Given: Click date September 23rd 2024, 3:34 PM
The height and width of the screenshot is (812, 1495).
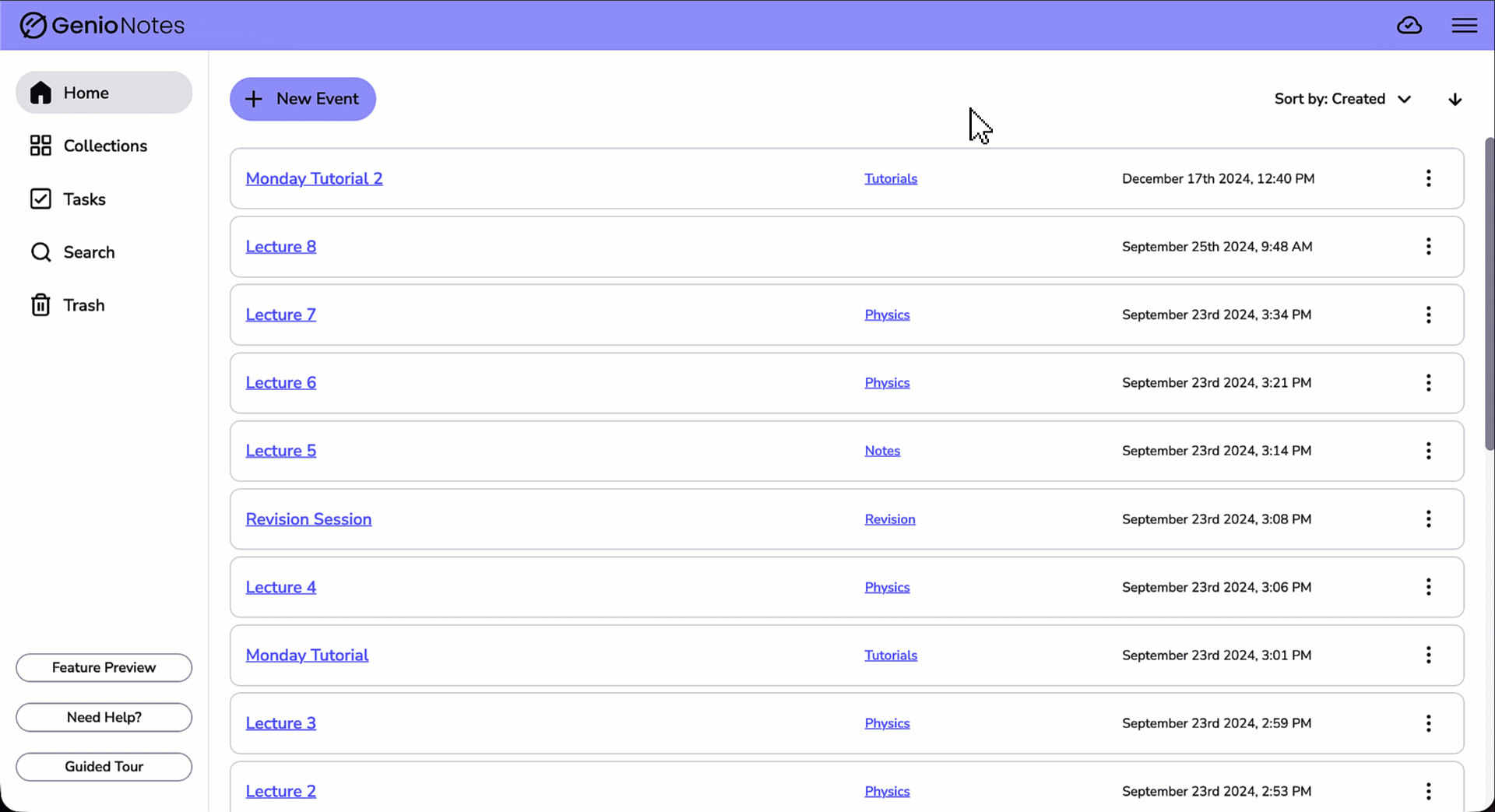Looking at the screenshot, I should pyautogui.click(x=1216, y=315).
